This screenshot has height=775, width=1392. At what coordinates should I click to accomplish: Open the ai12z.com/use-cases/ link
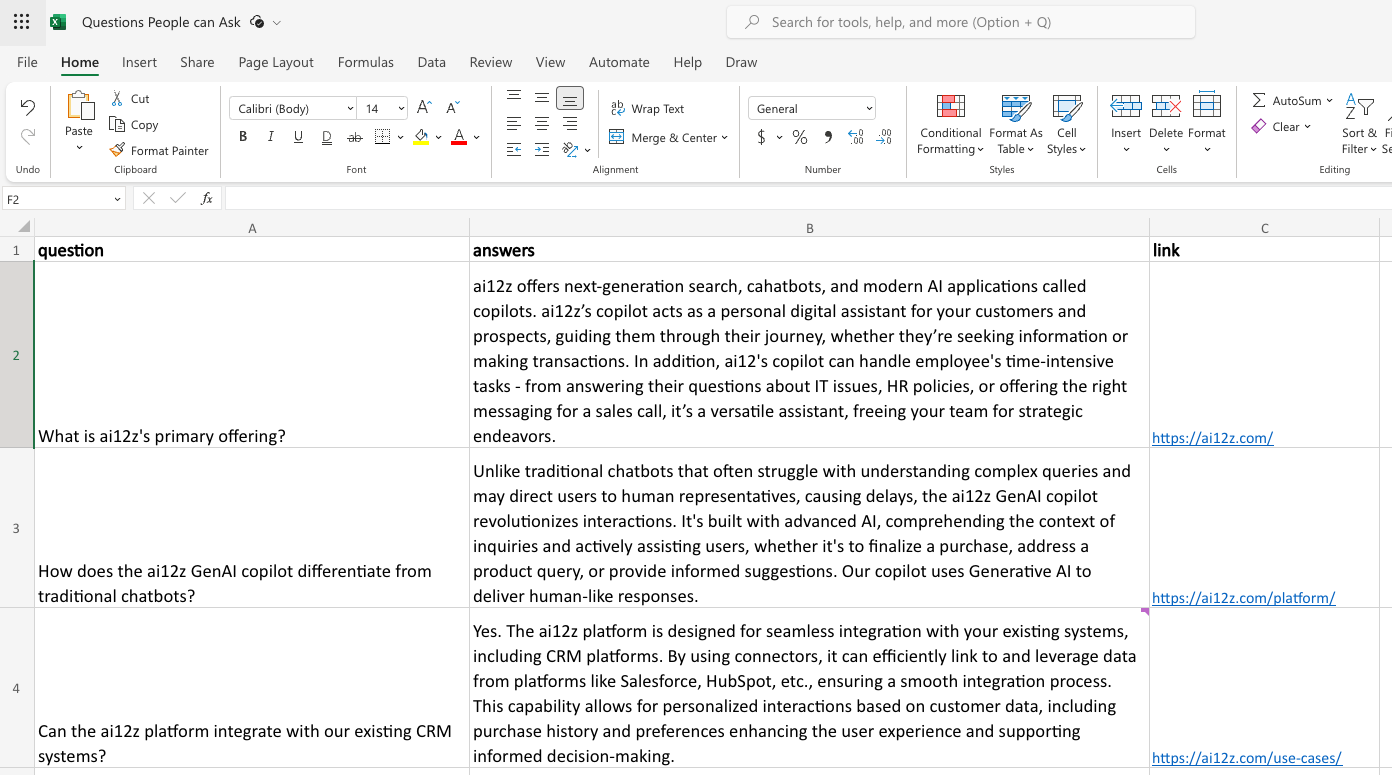(x=1246, y=757)
